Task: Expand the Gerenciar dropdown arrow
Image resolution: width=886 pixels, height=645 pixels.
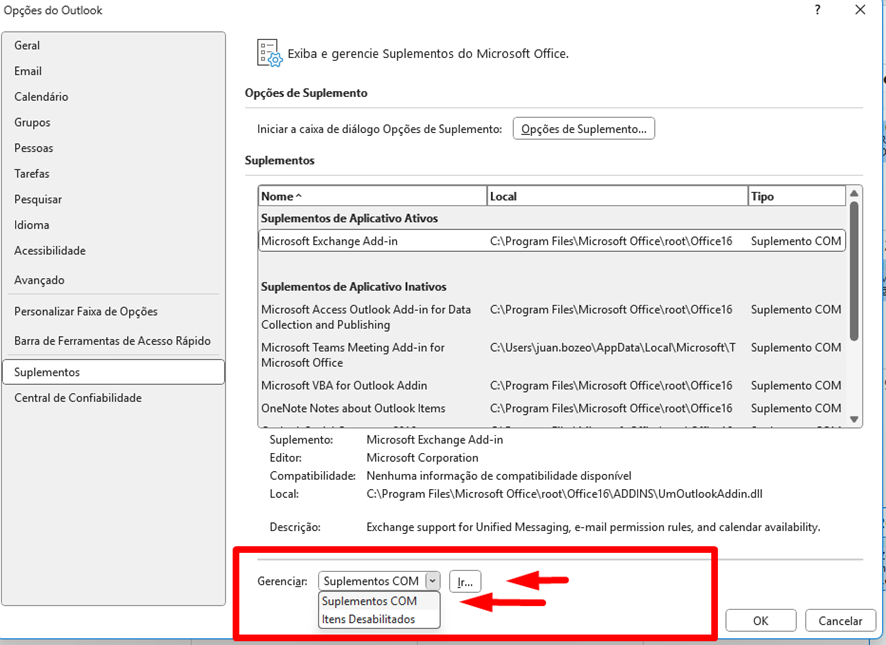Action: [432, 581]
